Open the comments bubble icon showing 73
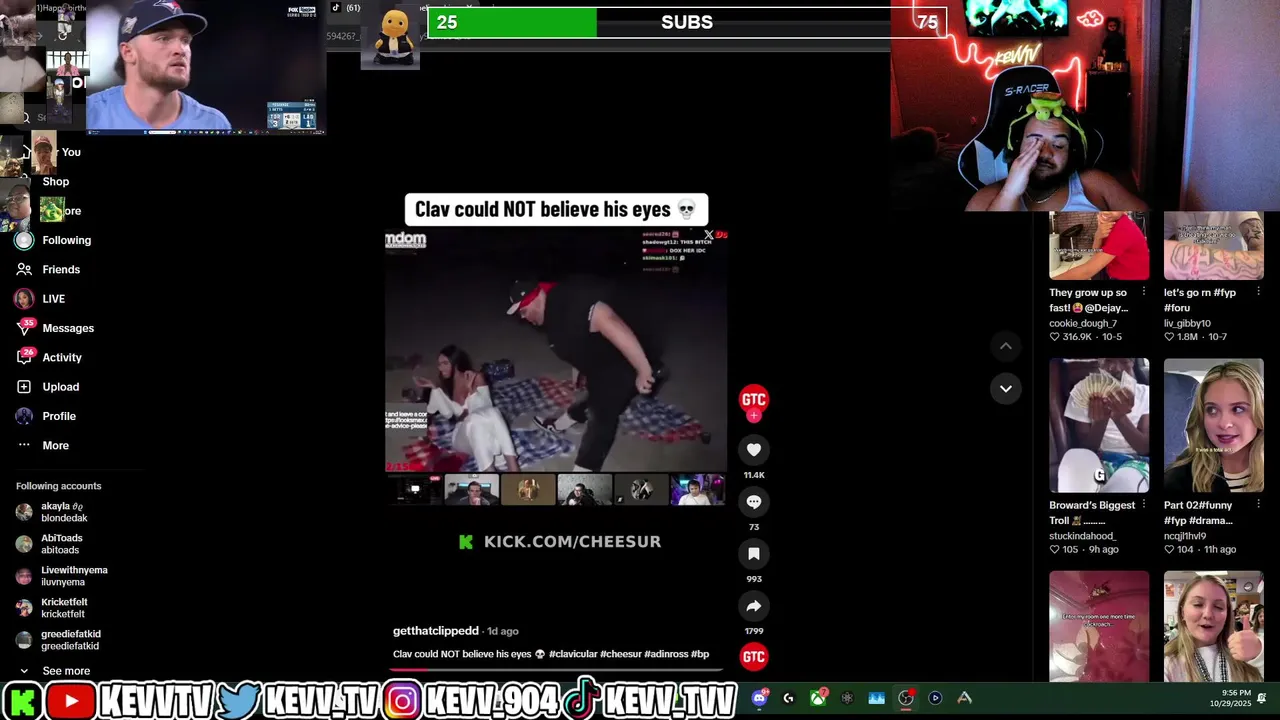Viewport: 1280px width, 720px height. tap(754, 502)
